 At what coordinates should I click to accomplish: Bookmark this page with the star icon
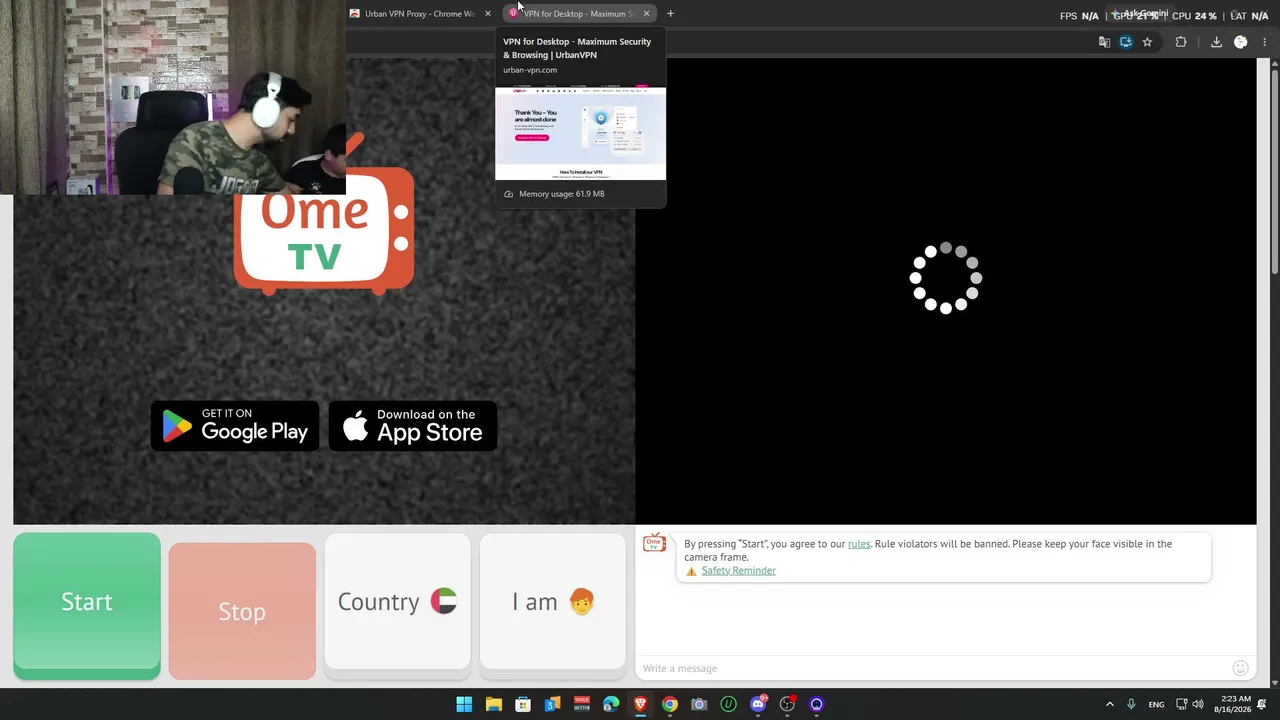(x=1147, y=42)
